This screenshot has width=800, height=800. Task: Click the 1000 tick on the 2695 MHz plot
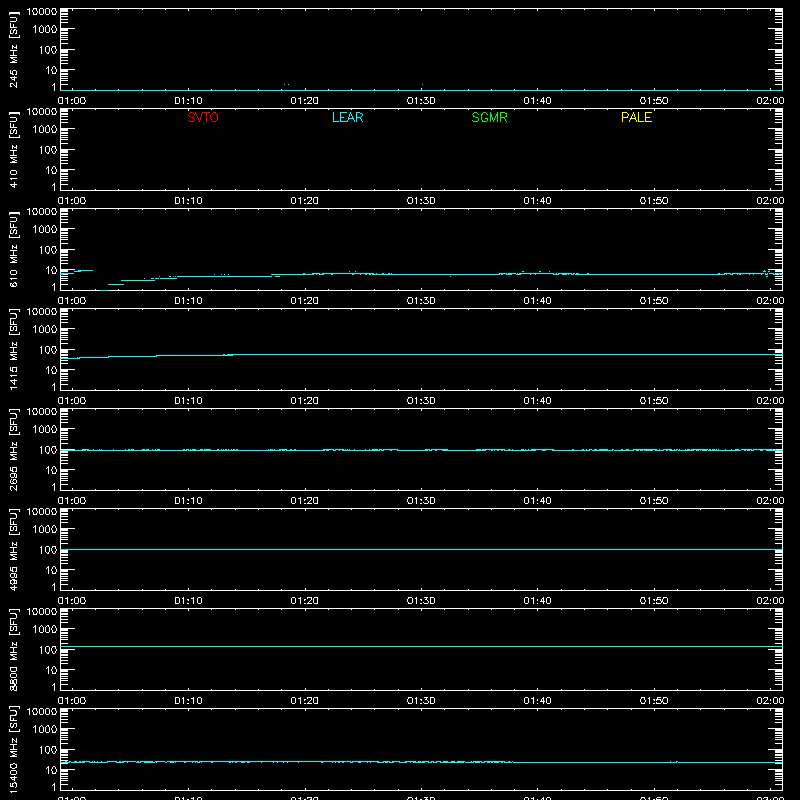tap(45, 430)
